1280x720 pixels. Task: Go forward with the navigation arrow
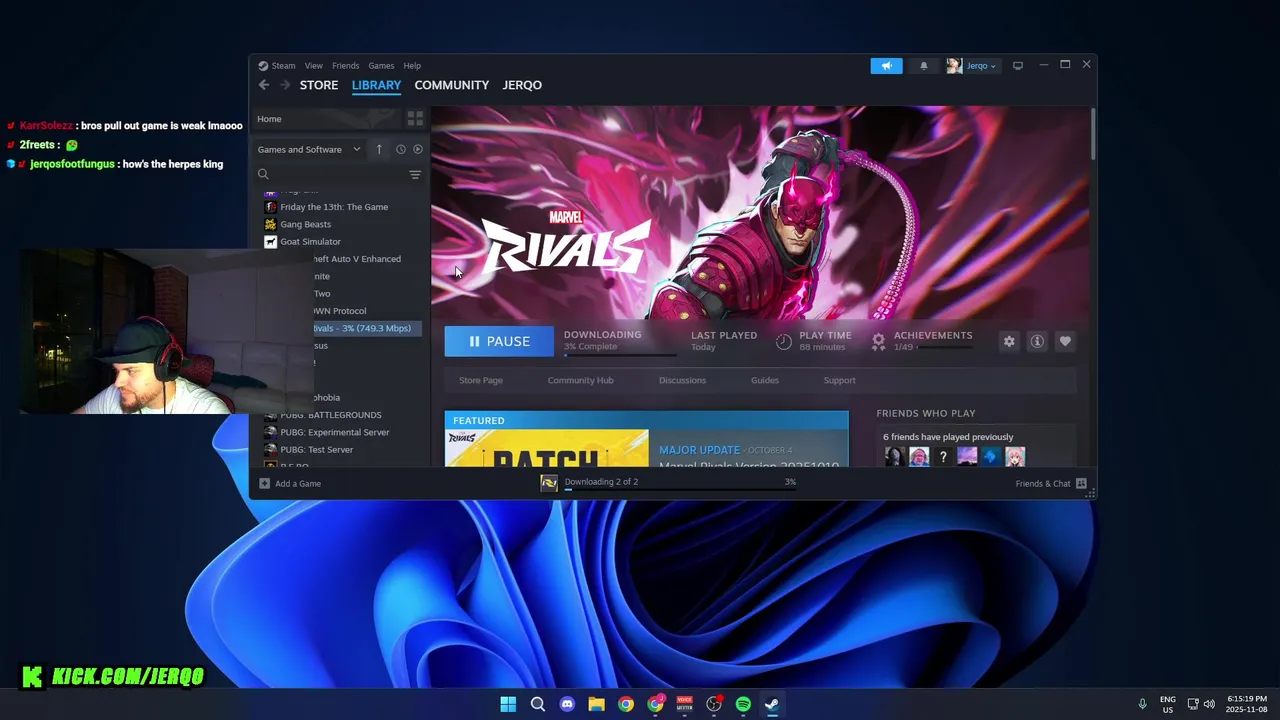click(x=285, y=85)
